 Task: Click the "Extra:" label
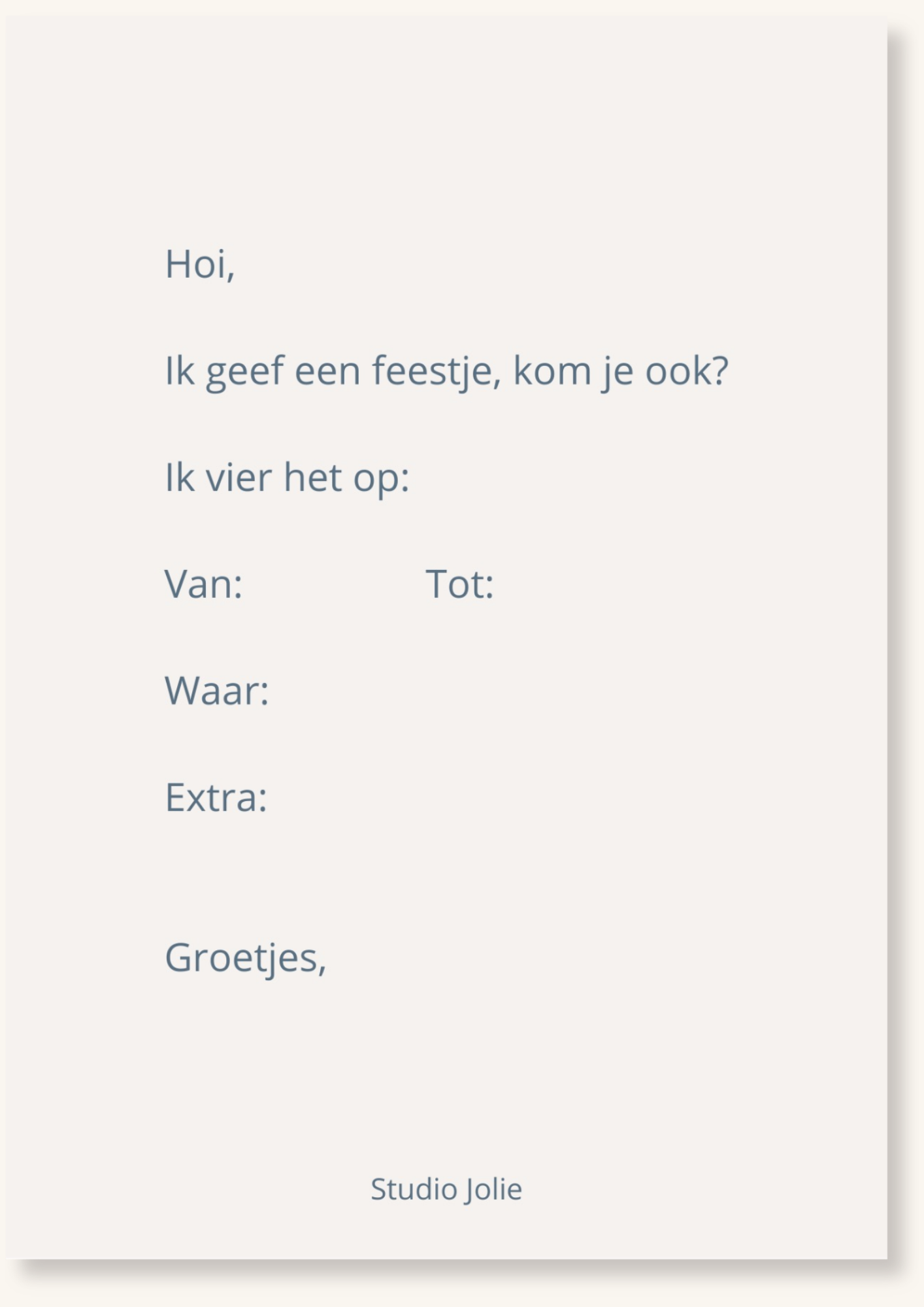(216, 798)
